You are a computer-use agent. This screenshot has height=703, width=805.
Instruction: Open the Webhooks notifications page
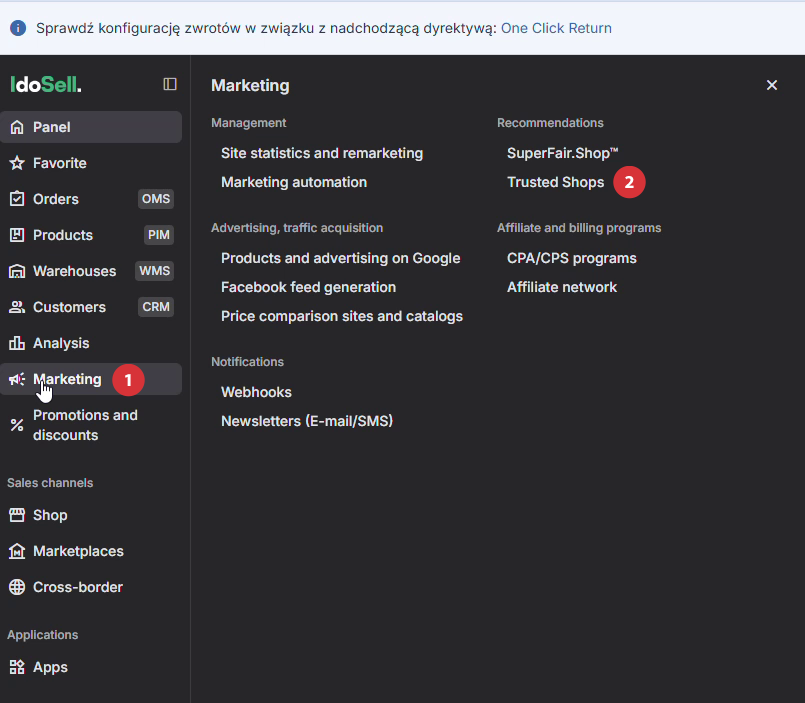click(x=256, y=392)
